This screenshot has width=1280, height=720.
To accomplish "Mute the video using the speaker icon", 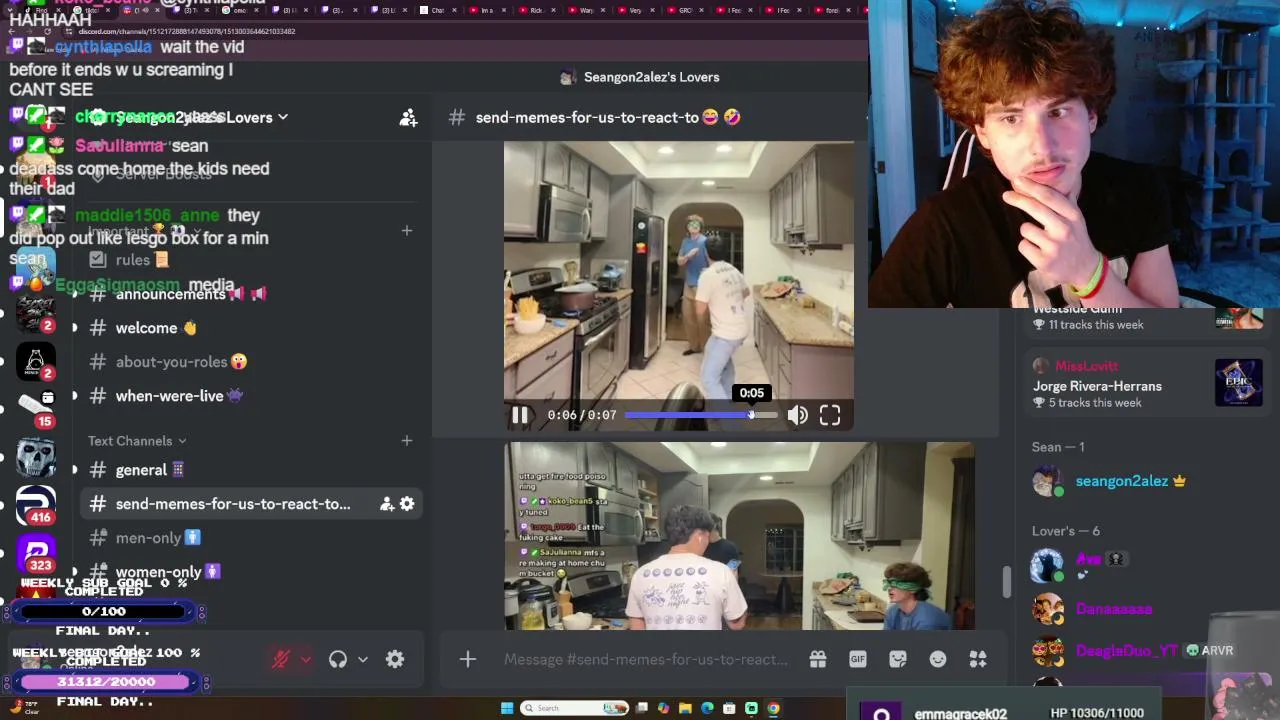I will [797, 415].
